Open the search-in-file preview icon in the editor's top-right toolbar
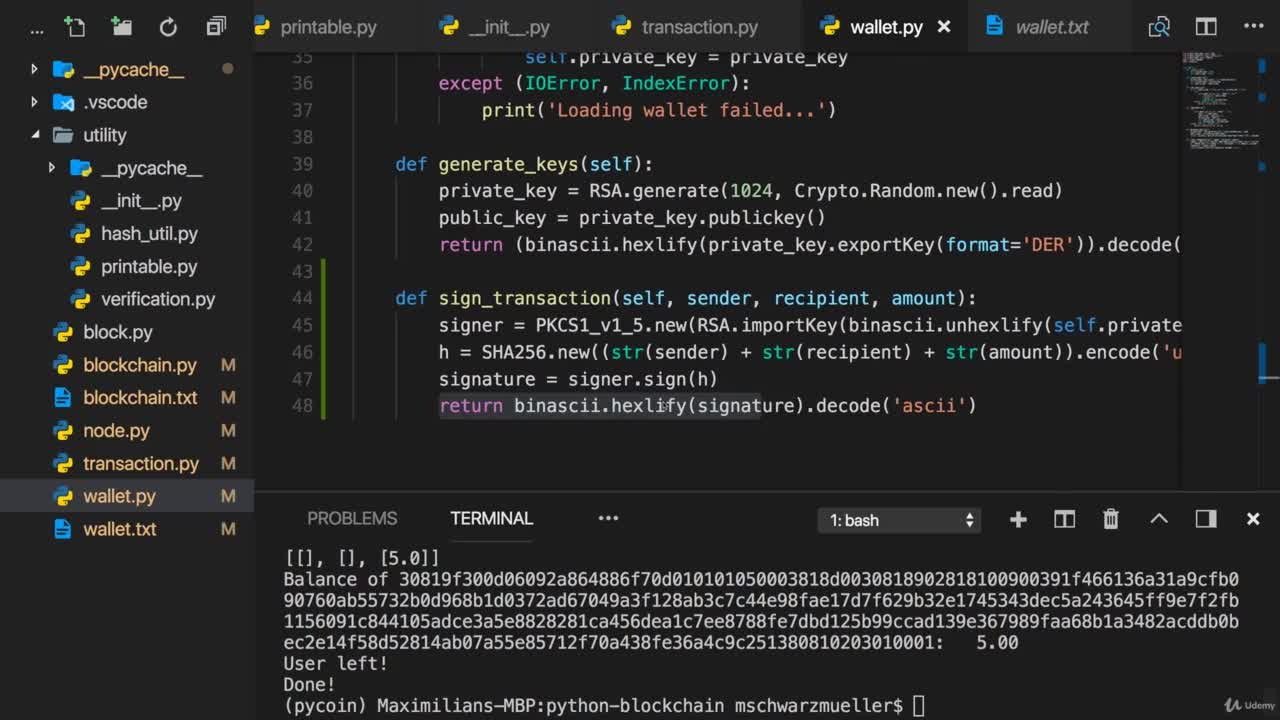Image resolution: width=1280 pixels, height=720 pixels. (x=1159, y=27)
